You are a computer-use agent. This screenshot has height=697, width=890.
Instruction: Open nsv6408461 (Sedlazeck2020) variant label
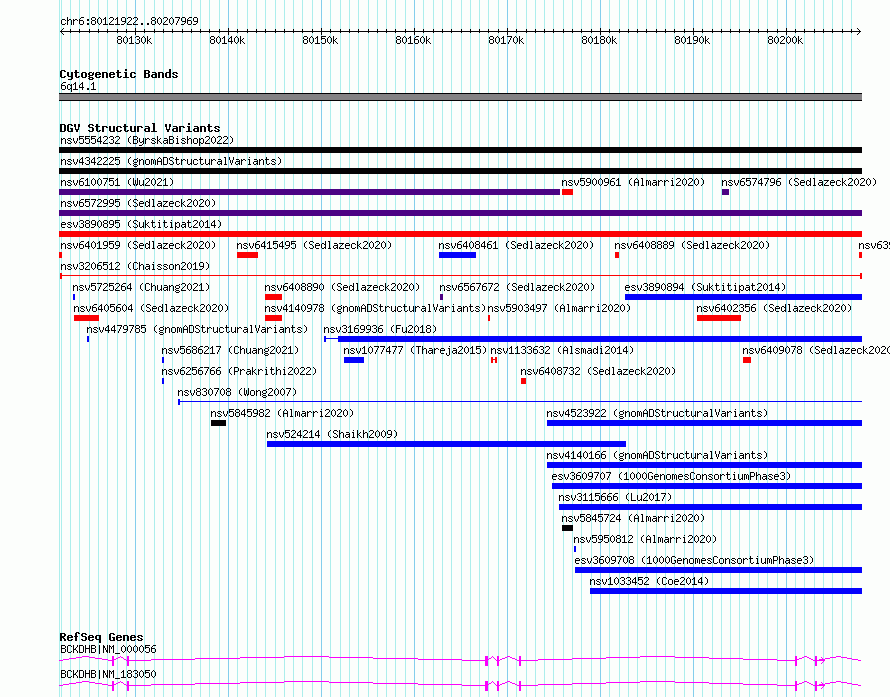click(516, 245)
